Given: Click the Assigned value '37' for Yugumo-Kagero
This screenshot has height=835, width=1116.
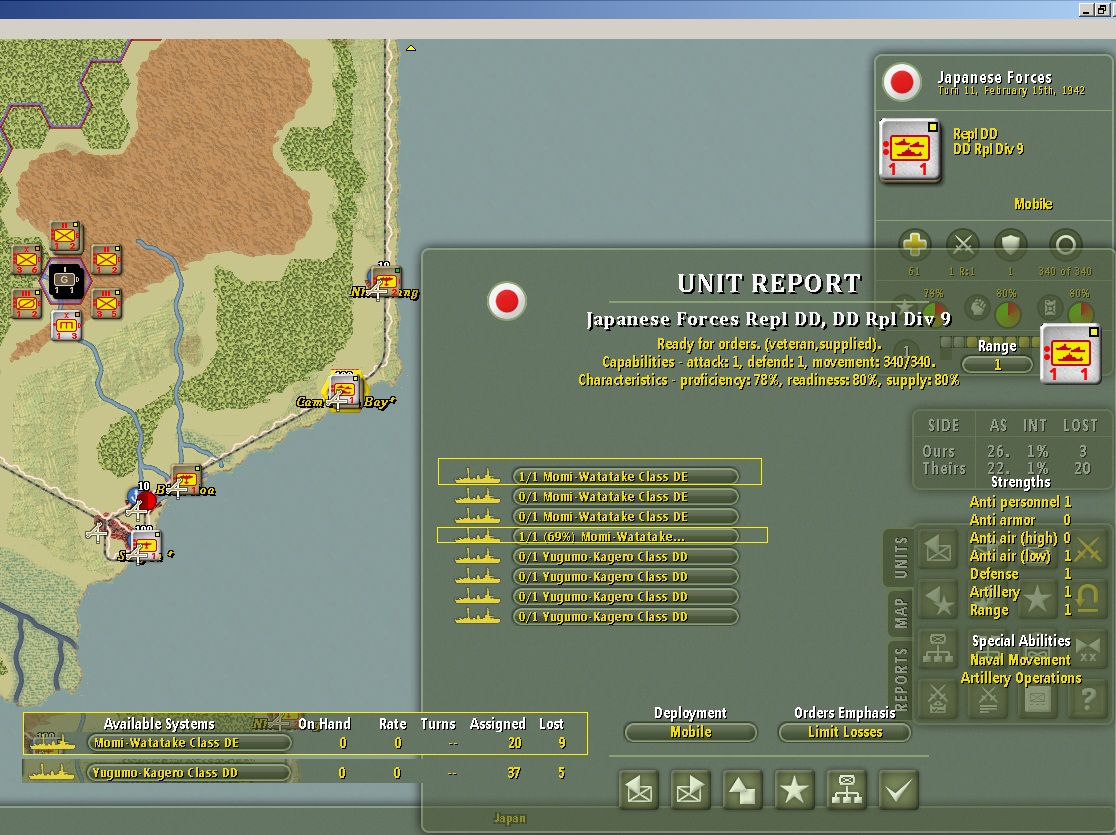Looking at the screenshot, I should point(514,772).
